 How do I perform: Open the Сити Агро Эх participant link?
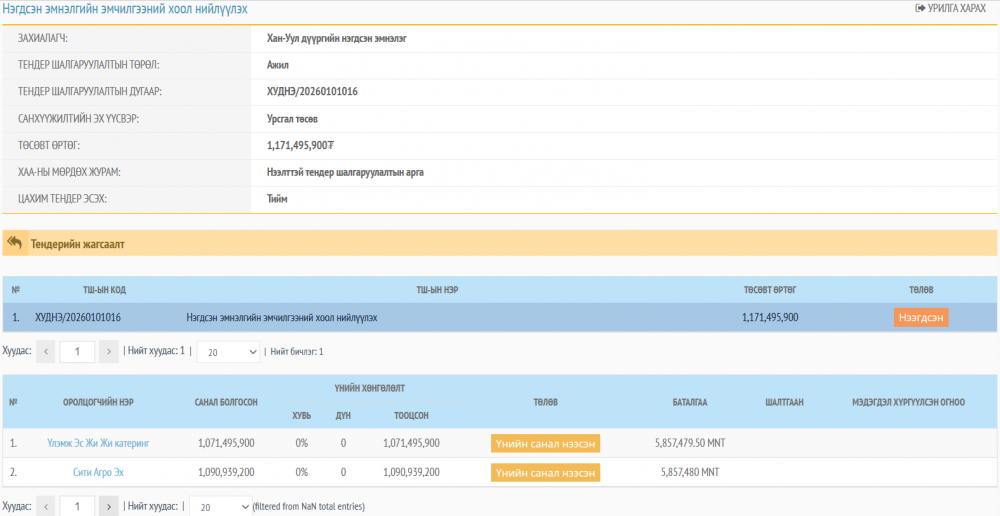tap(98, 472)
